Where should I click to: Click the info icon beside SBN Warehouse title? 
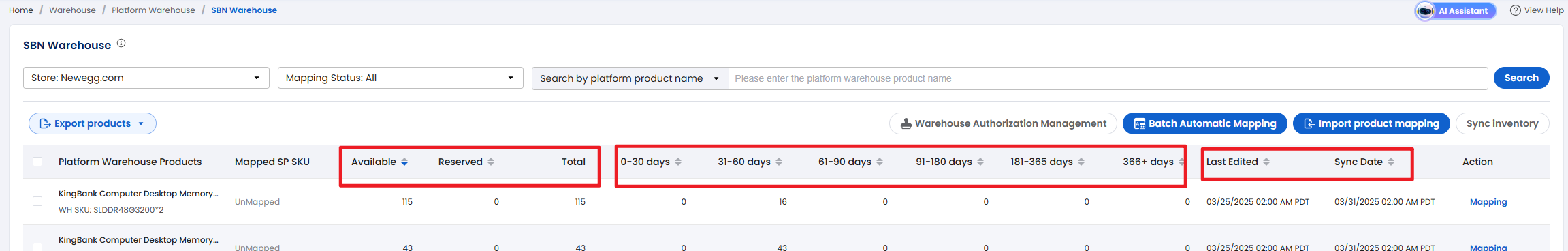pos(121,43)
